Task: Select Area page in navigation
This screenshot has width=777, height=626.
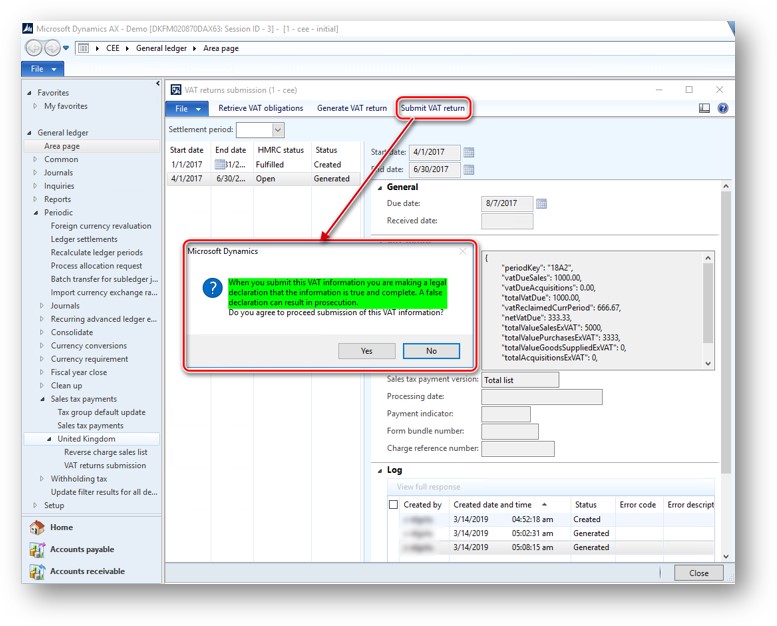Action: point(62,146)
